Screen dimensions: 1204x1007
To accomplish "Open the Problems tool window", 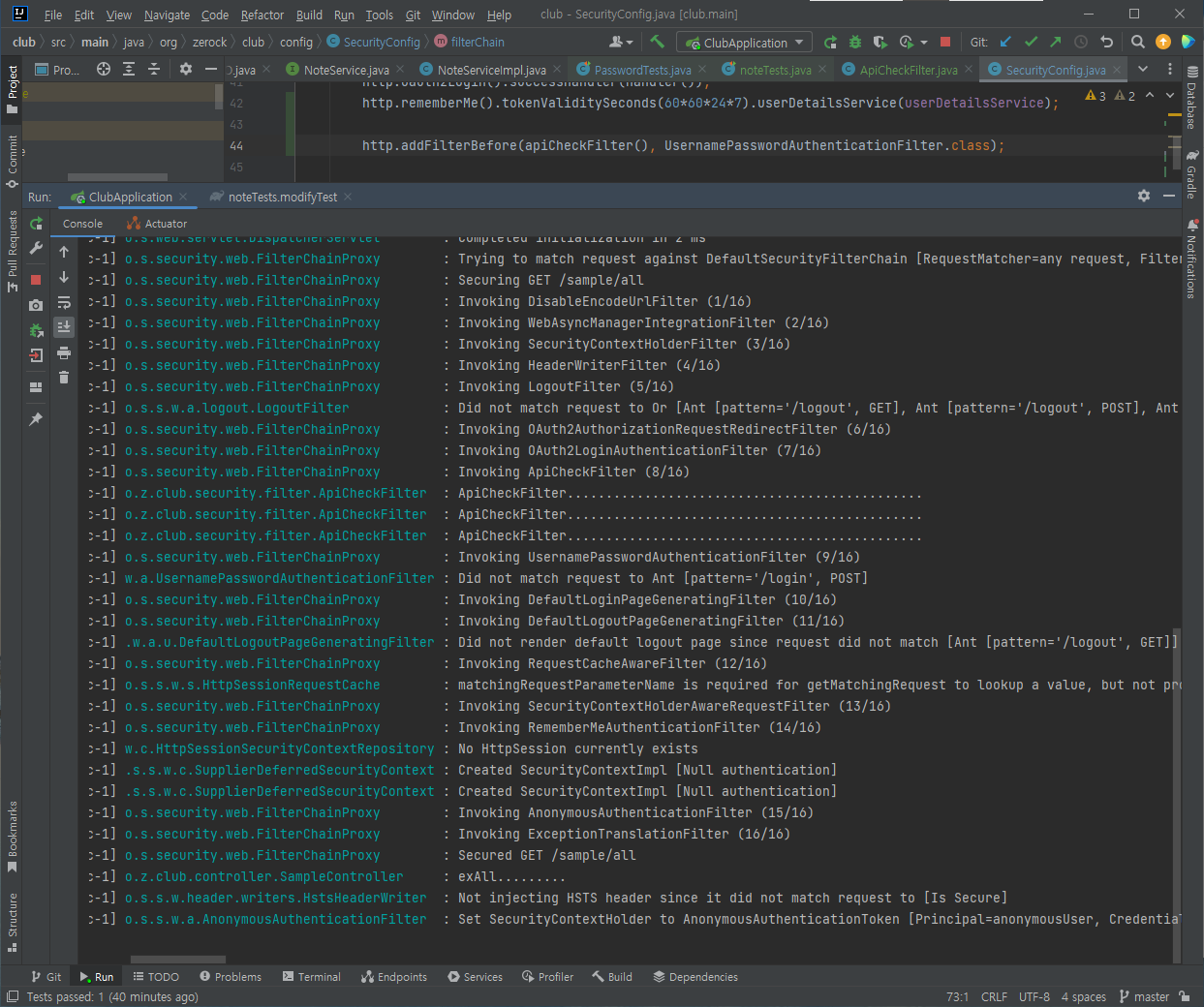I will (x=230, y=977).
